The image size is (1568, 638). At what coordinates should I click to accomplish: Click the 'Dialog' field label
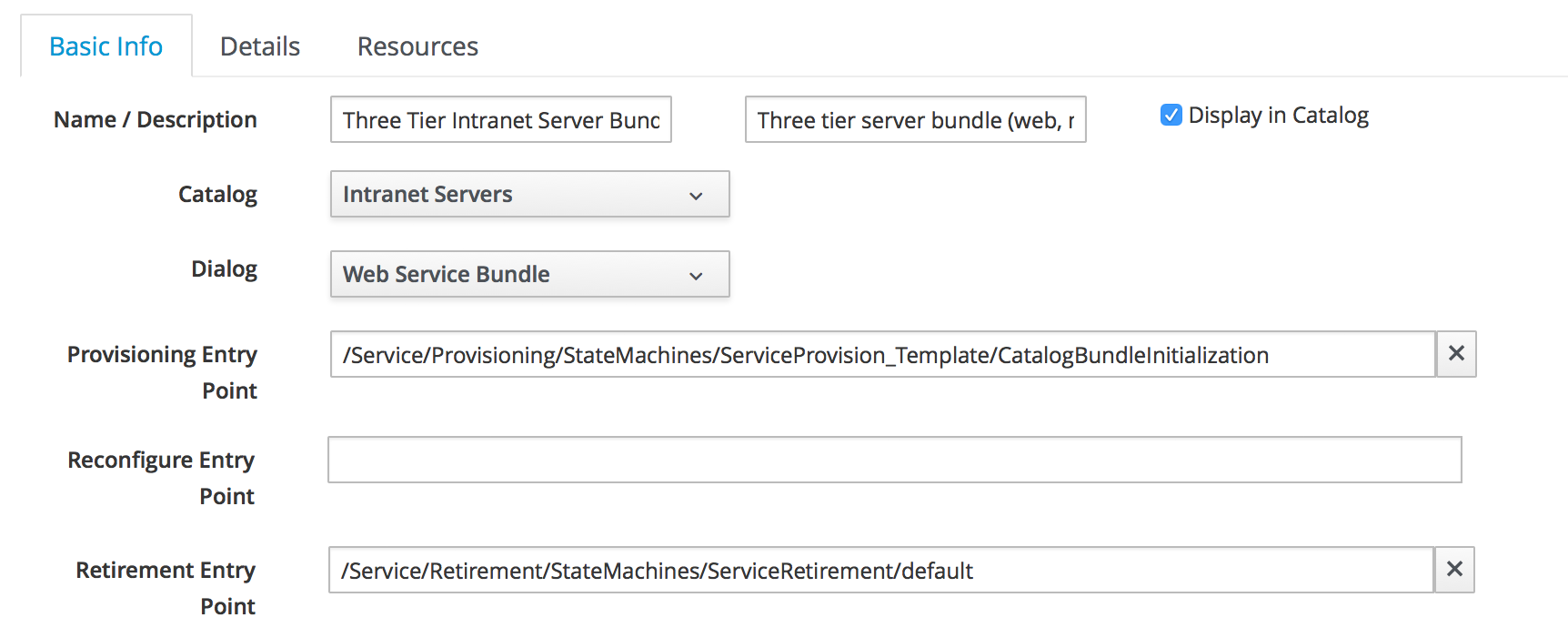[224, 269]
